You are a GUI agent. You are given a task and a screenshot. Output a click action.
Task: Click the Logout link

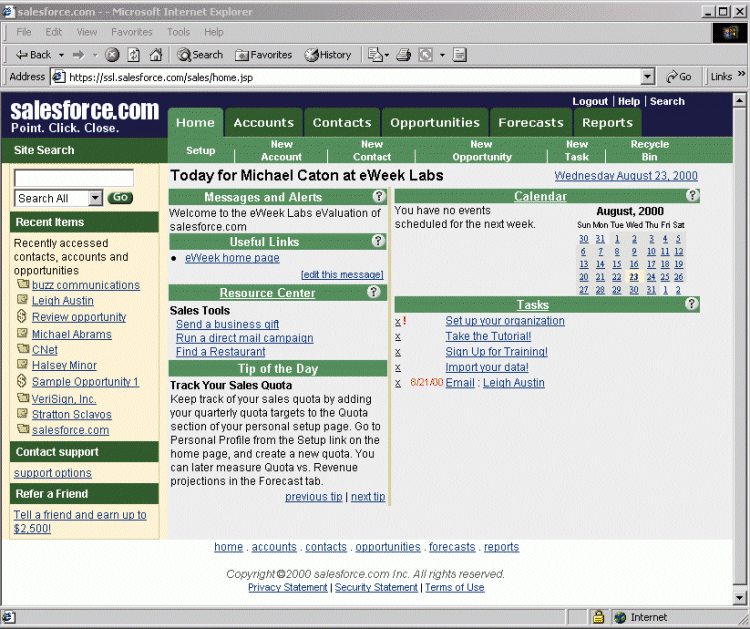(x=590, y=101)
